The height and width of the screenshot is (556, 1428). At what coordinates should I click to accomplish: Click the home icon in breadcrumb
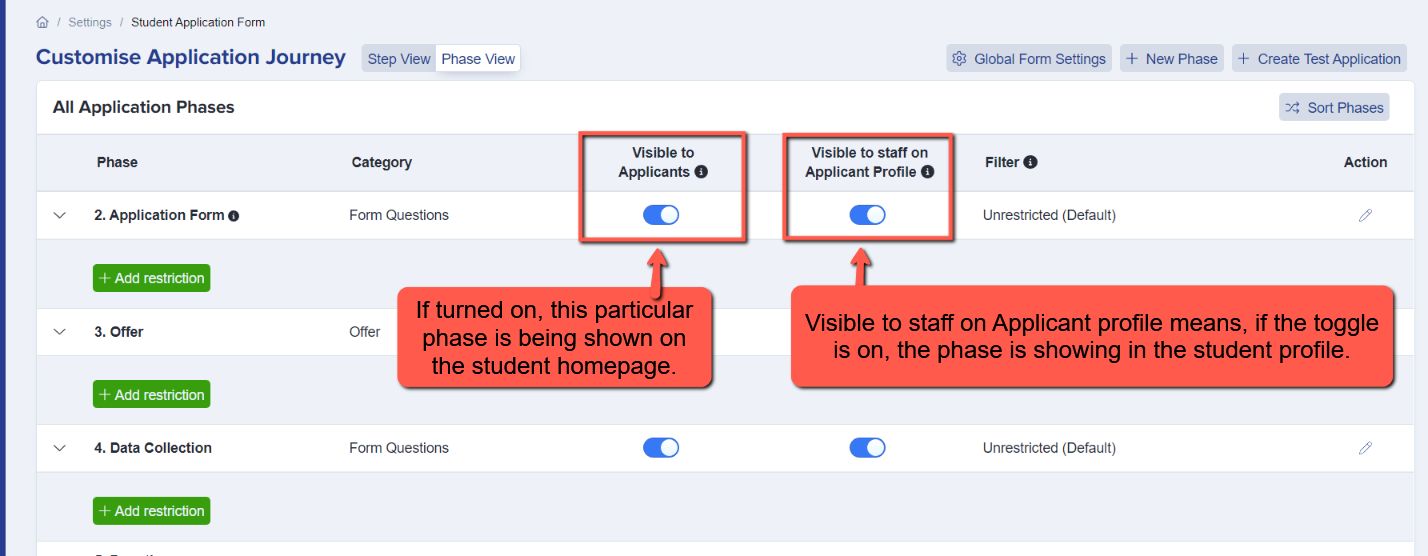(42, 22)
